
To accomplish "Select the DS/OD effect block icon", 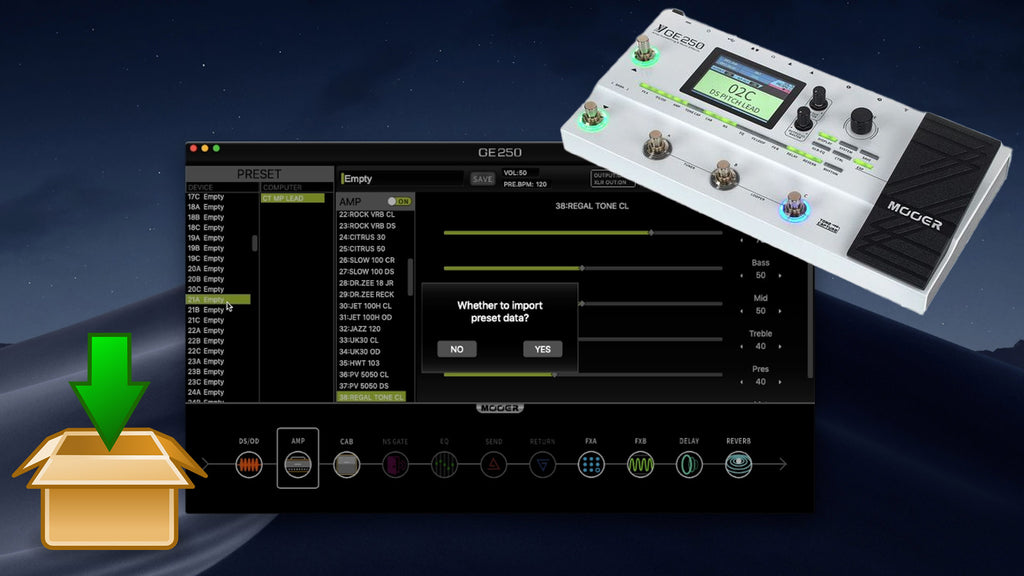I will coord(248,465).
